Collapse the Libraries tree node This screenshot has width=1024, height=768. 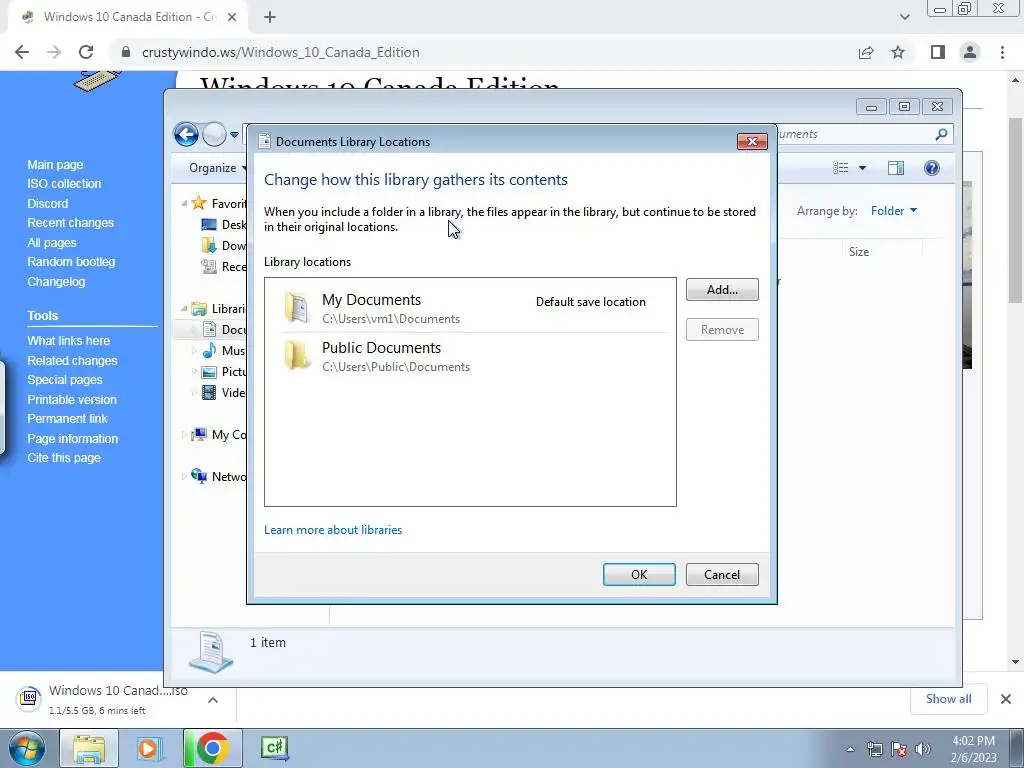click(184, 308)
